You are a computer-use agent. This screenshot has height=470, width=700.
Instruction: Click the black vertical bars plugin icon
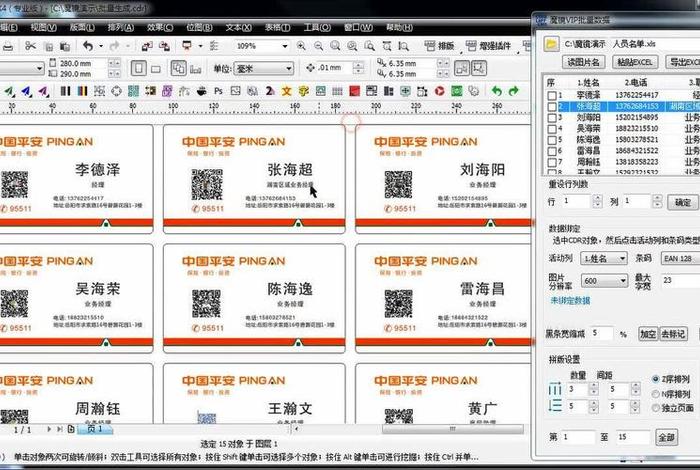pos(65,91)
